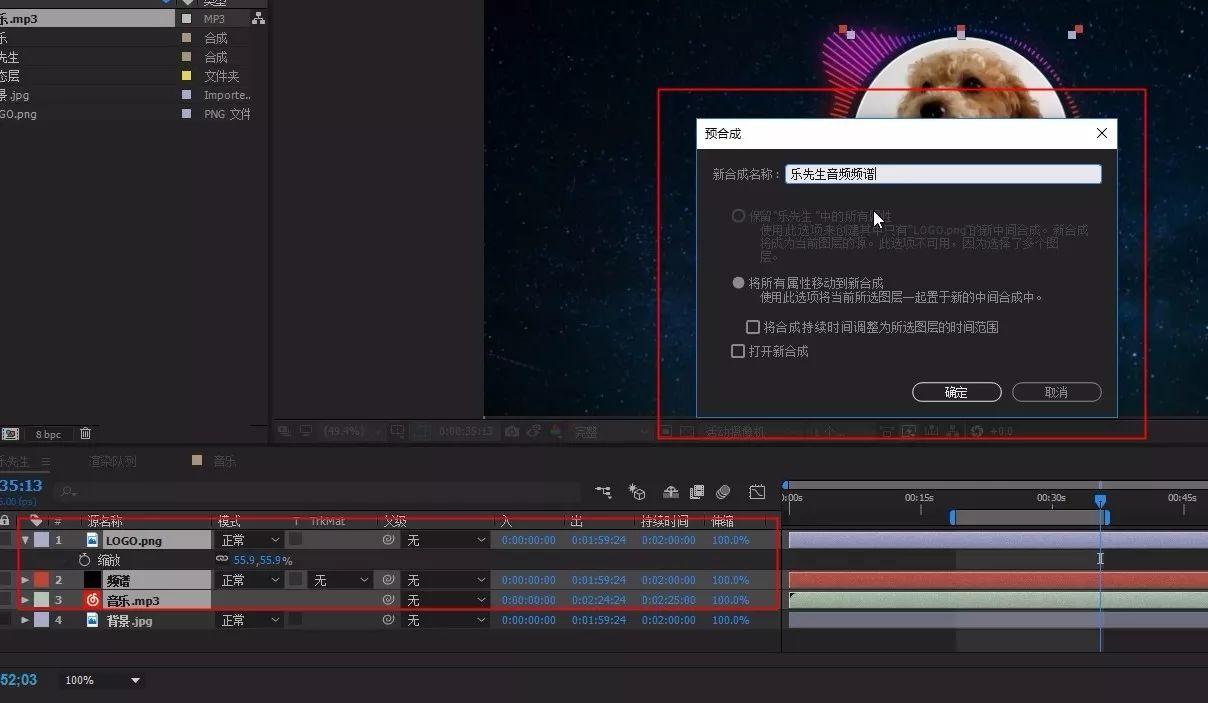
Task: Toggle the hide shy layers icon
Action: click(x=671, y=492)
